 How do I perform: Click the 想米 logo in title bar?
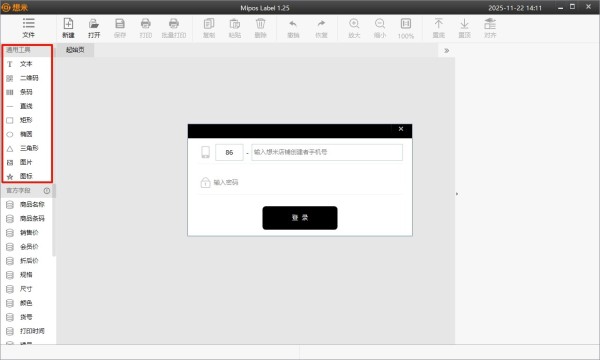pyautogui.click(x=15, y=7)
